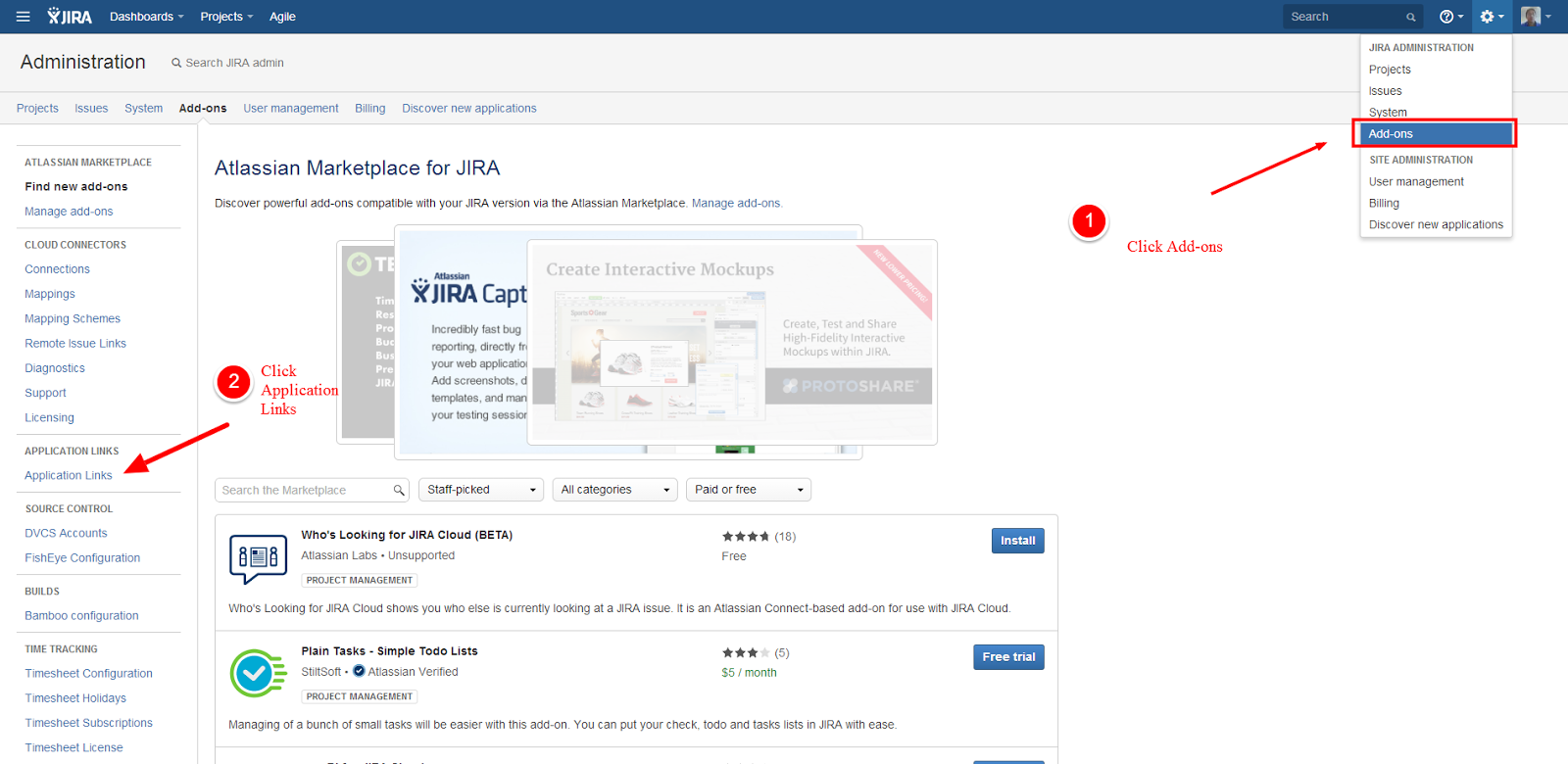The height and width of the screenshot is (764, 1568).
Task: Open Application Links in sidebar
Action: tap(69, 476)
